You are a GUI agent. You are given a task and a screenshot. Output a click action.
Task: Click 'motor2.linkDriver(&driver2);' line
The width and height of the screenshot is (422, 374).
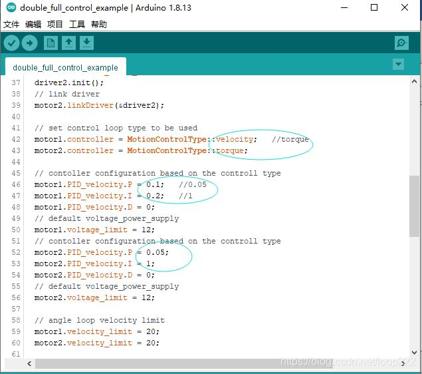[x=99, y=105]
